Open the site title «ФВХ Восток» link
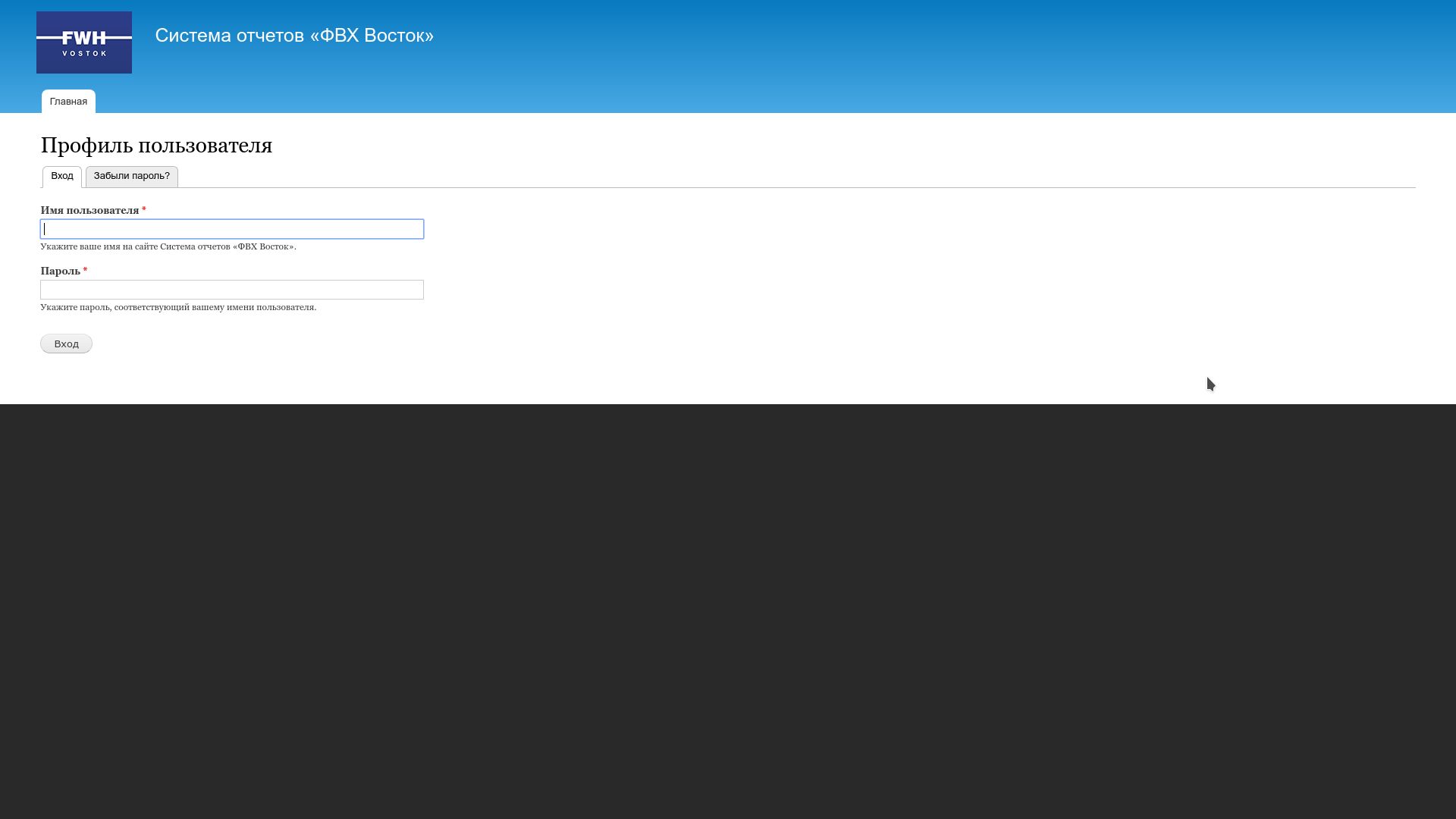1456x819 pixels. 294,36
